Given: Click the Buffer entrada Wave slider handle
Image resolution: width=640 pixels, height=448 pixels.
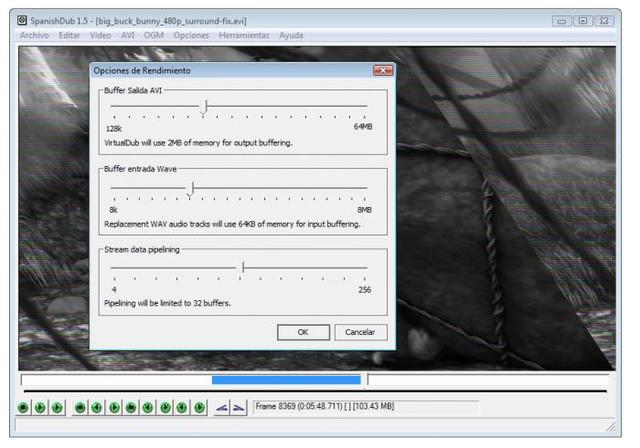Looking at the screenshot, I should [x=192, y=187].
